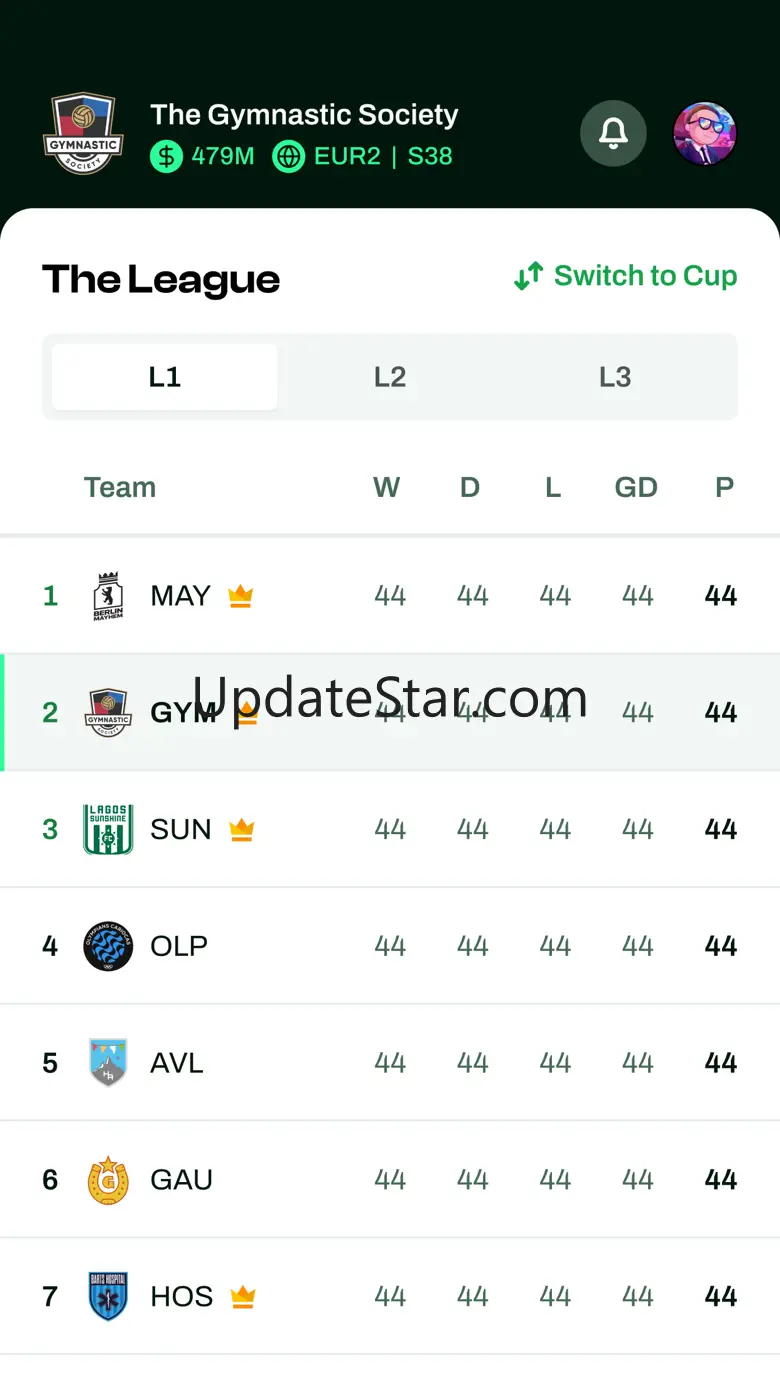
Task: Open the GYM team row
Action: coord(390,712)
